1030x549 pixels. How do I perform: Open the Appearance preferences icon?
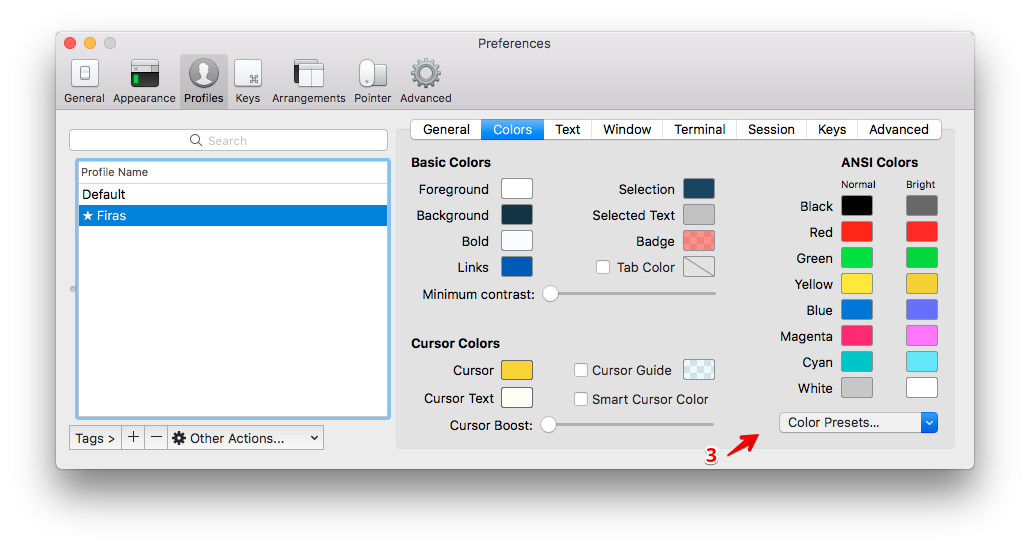145,74
